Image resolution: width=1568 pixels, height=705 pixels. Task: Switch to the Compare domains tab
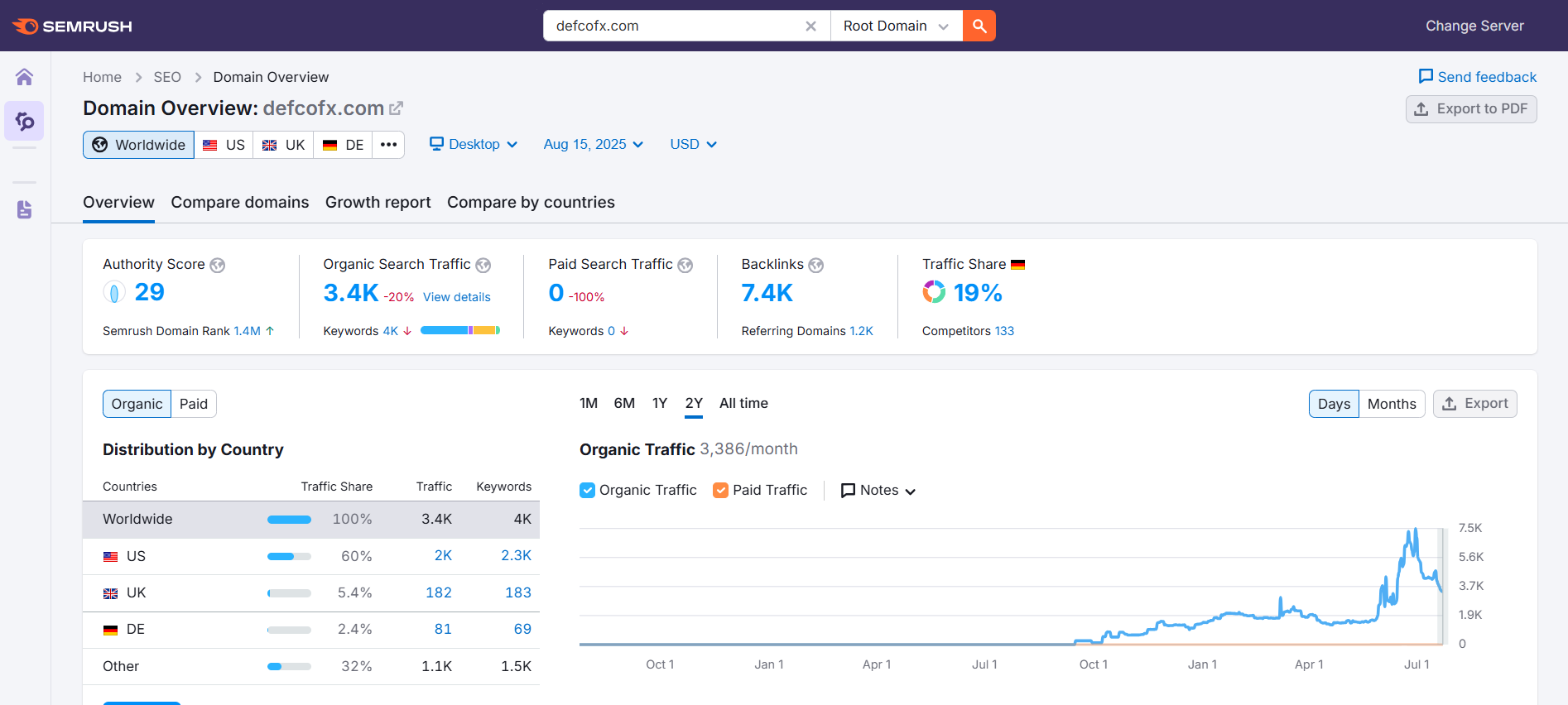(240, 203)
